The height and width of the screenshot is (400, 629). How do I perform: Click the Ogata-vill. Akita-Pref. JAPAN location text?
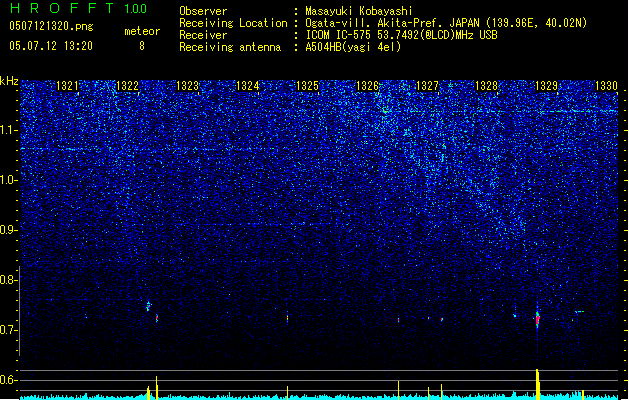392,23
